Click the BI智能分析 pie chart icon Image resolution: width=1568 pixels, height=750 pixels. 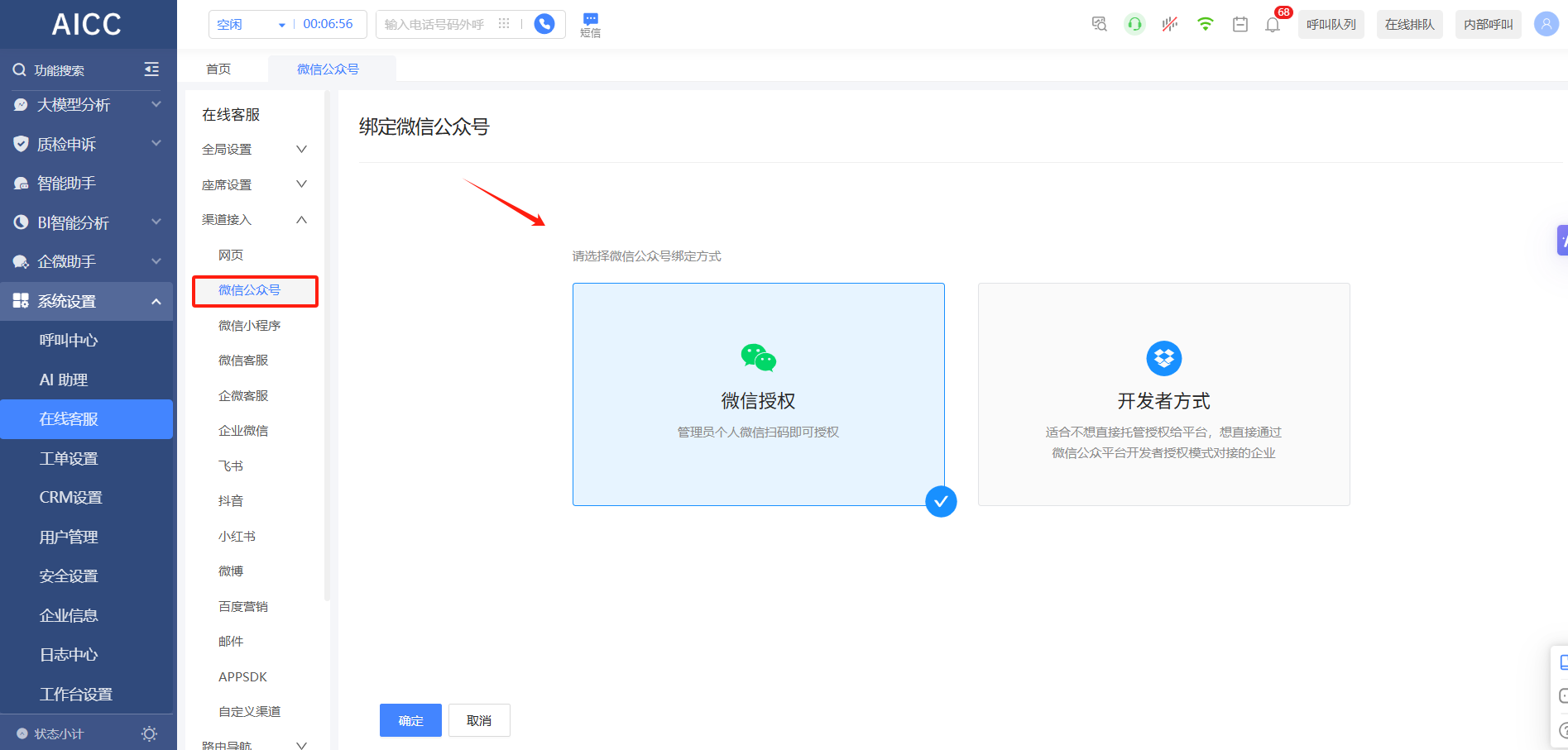pyautogui.click(x=21, y=222)
